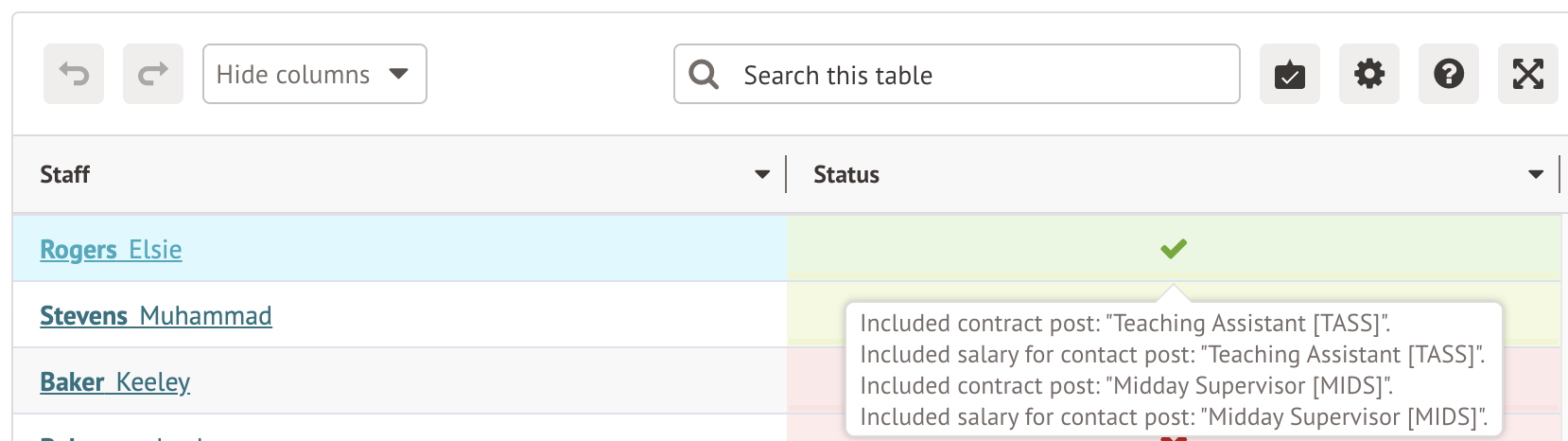The image size is (1568, 441).
Task: Click the checkmark box toolbar icon
Action: [x=1290, y=74]
